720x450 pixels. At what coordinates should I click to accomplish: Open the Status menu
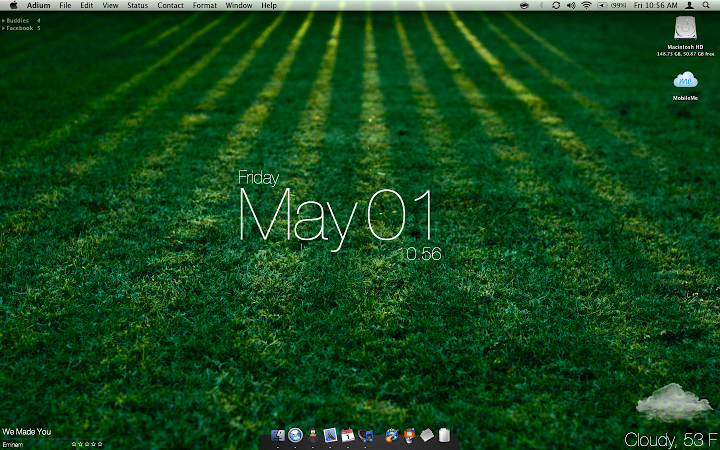tap(137, 6)
